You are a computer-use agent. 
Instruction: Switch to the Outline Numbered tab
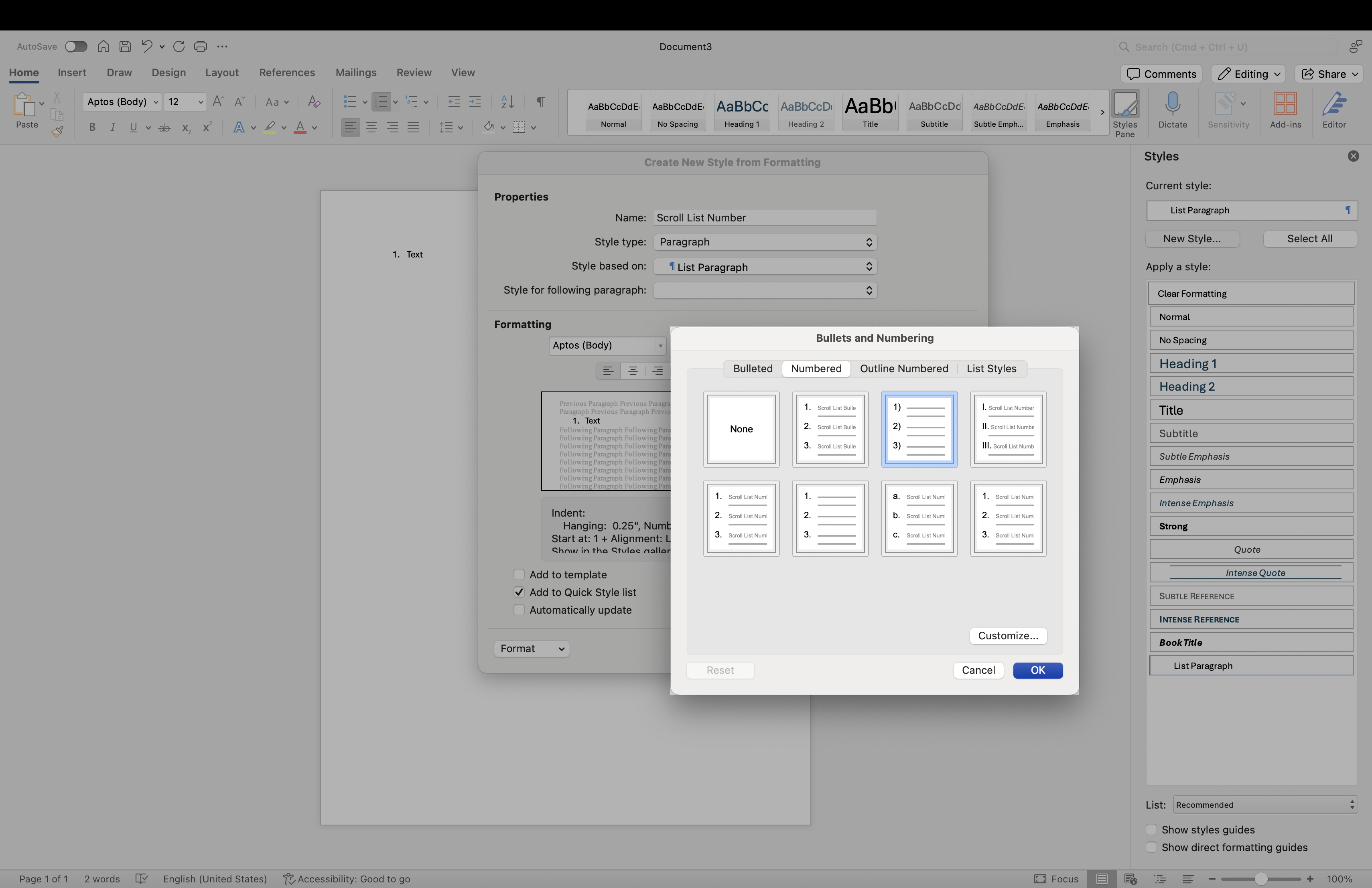click(904, 368)
